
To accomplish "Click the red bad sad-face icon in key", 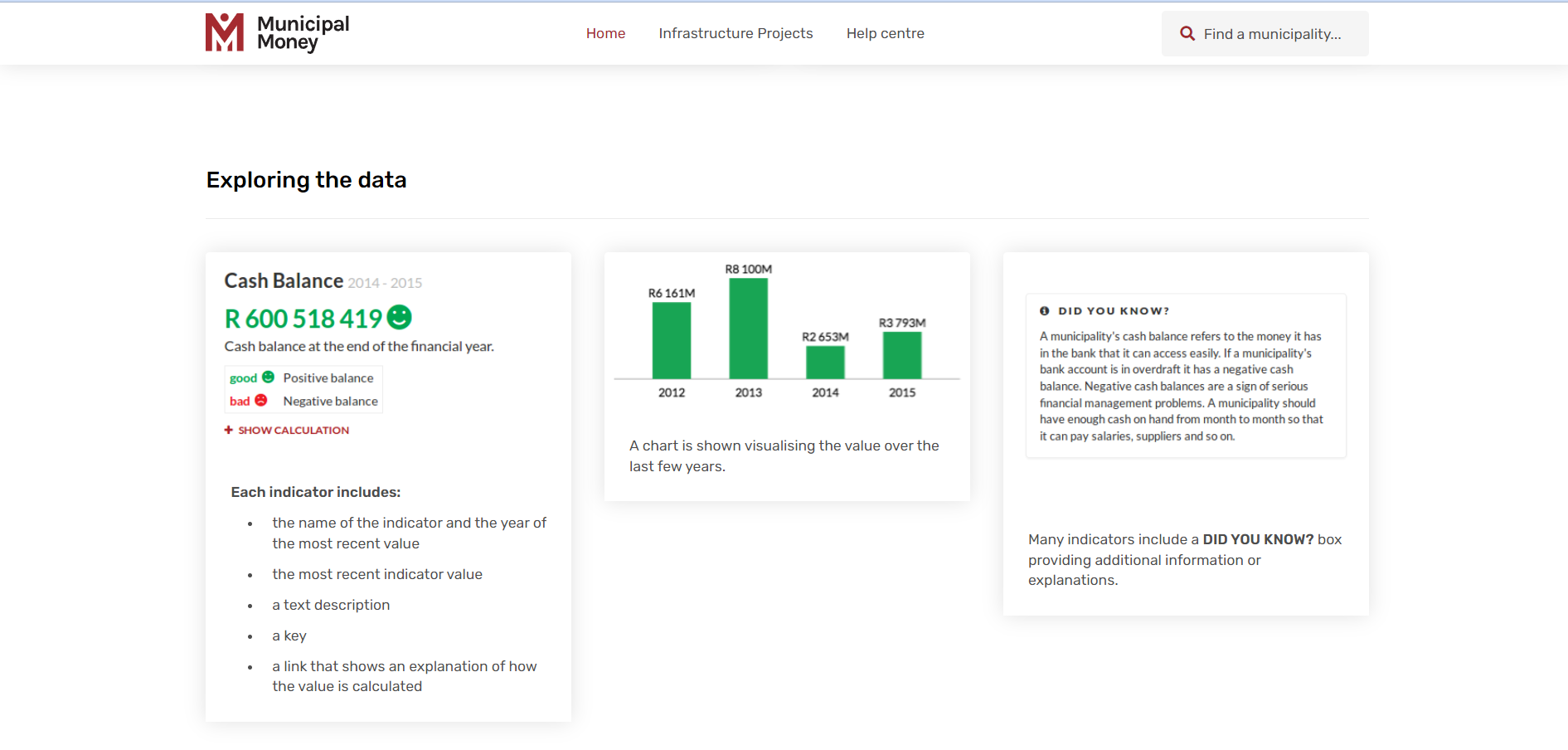I will pos(261,401).
